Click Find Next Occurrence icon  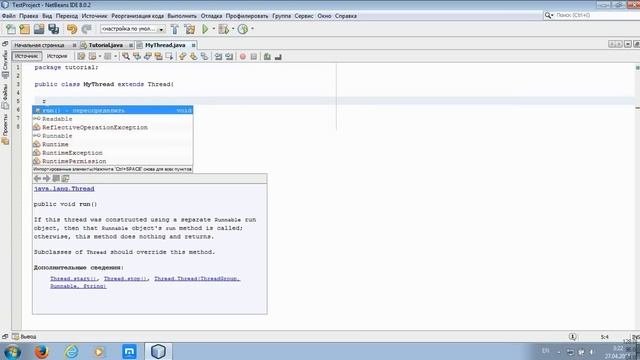148,57
